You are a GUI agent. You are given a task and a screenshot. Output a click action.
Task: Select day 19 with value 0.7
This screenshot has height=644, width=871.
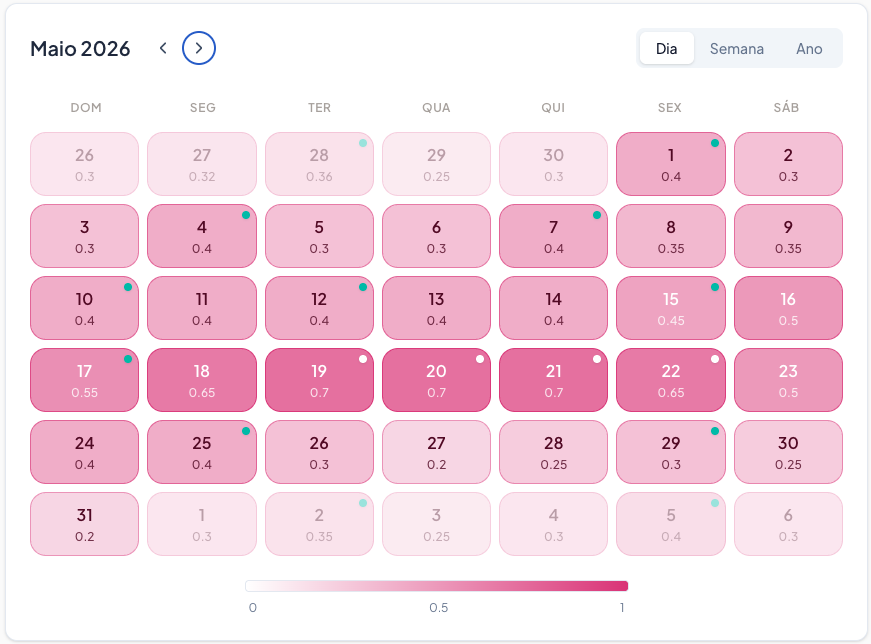point(319,380)
